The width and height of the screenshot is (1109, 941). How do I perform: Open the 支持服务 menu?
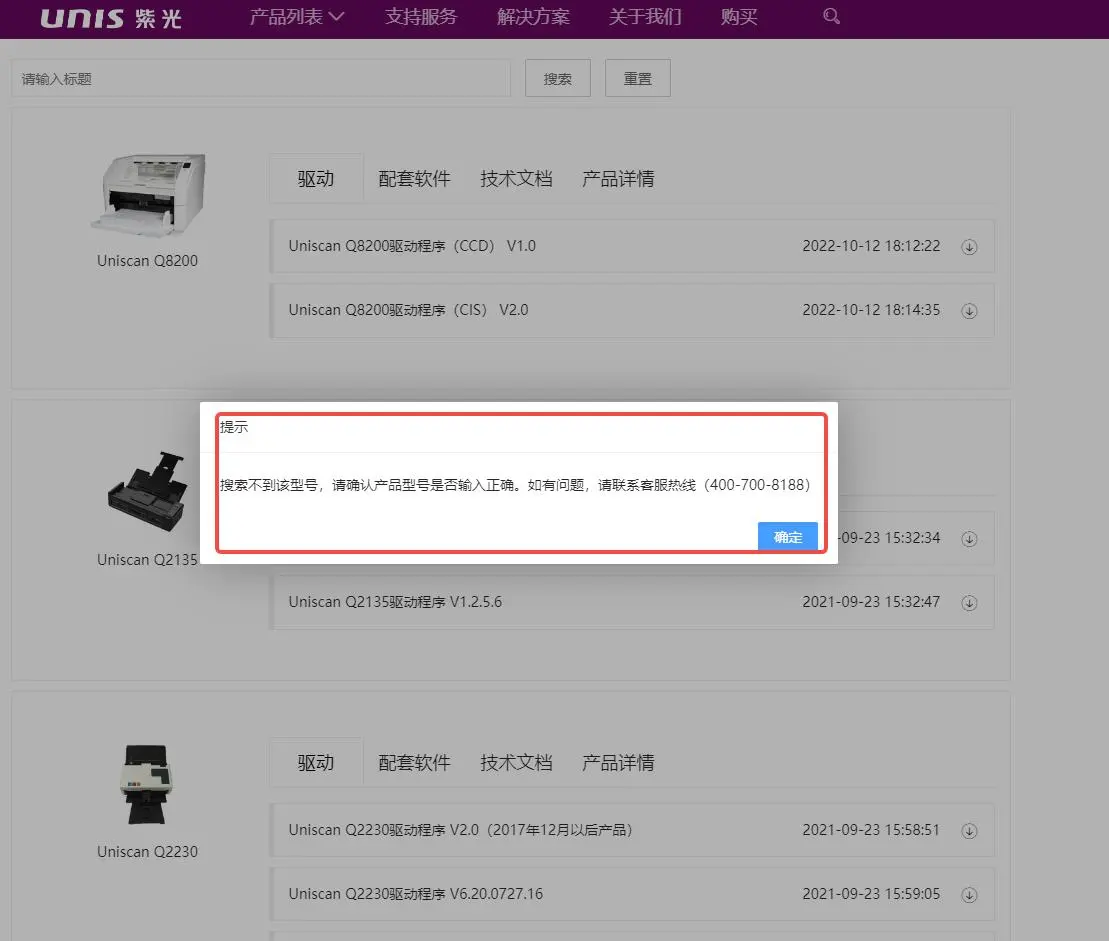pos(421,17)
